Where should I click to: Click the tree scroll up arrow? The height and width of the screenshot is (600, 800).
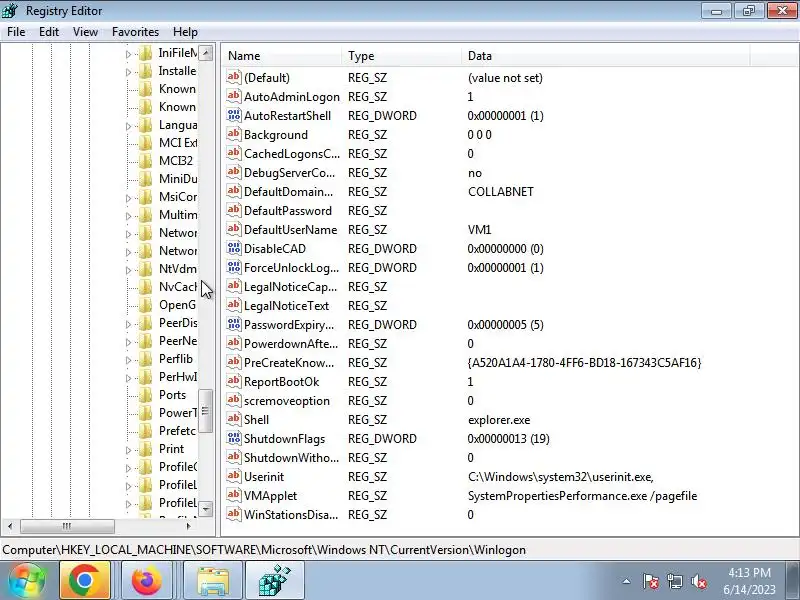pos(206,53)
